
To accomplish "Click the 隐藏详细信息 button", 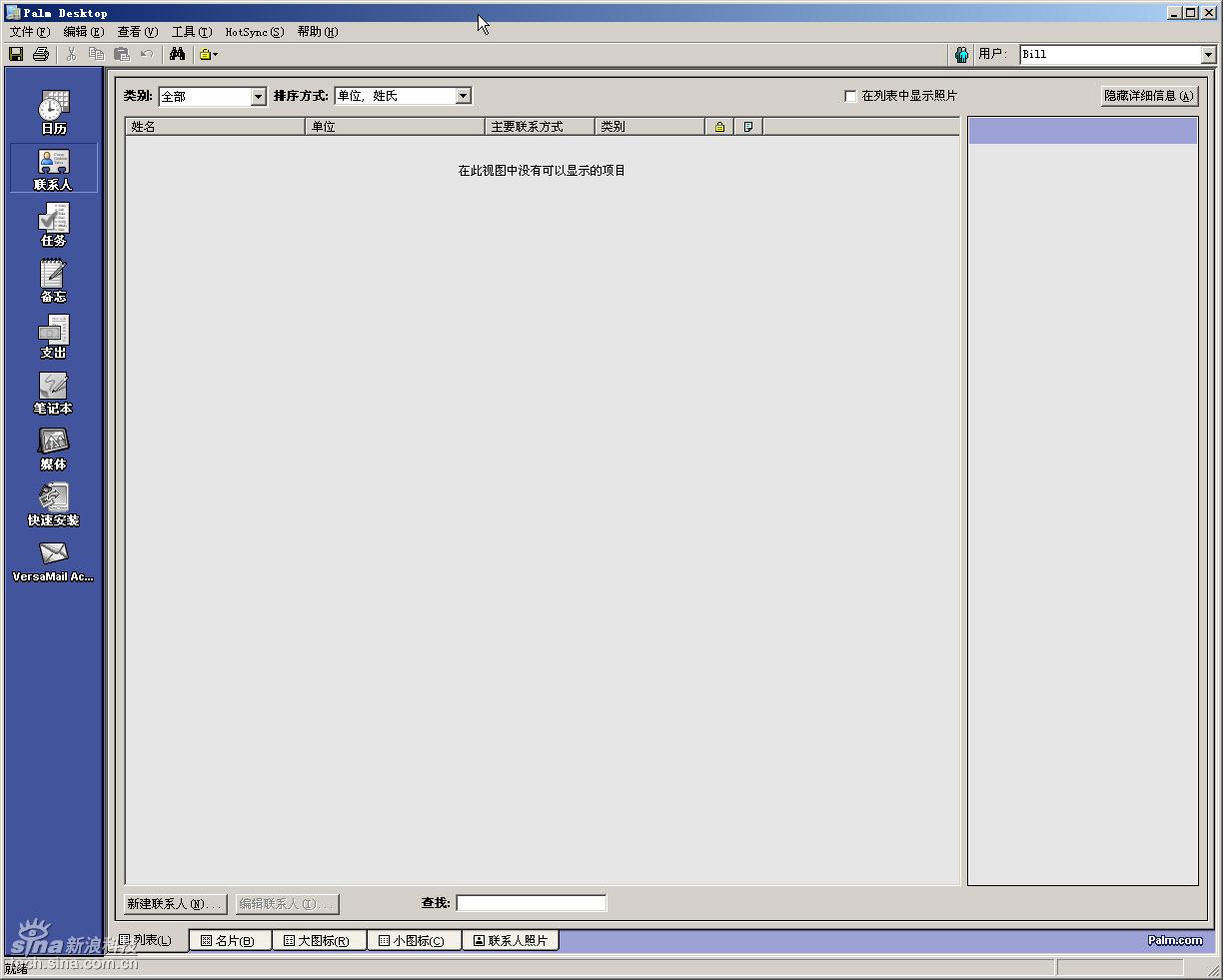I will click(x=1147, y=95).
